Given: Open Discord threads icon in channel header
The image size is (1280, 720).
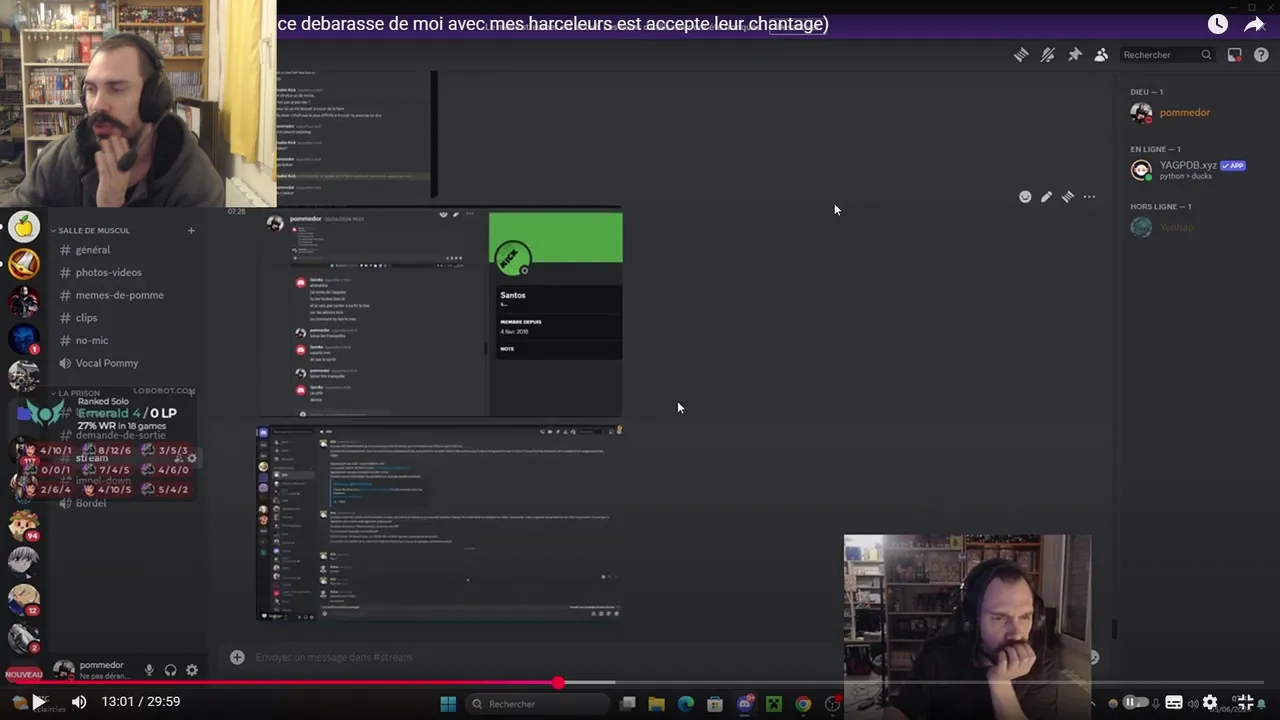Looking at the screenshot, I should pos(1021,55).
